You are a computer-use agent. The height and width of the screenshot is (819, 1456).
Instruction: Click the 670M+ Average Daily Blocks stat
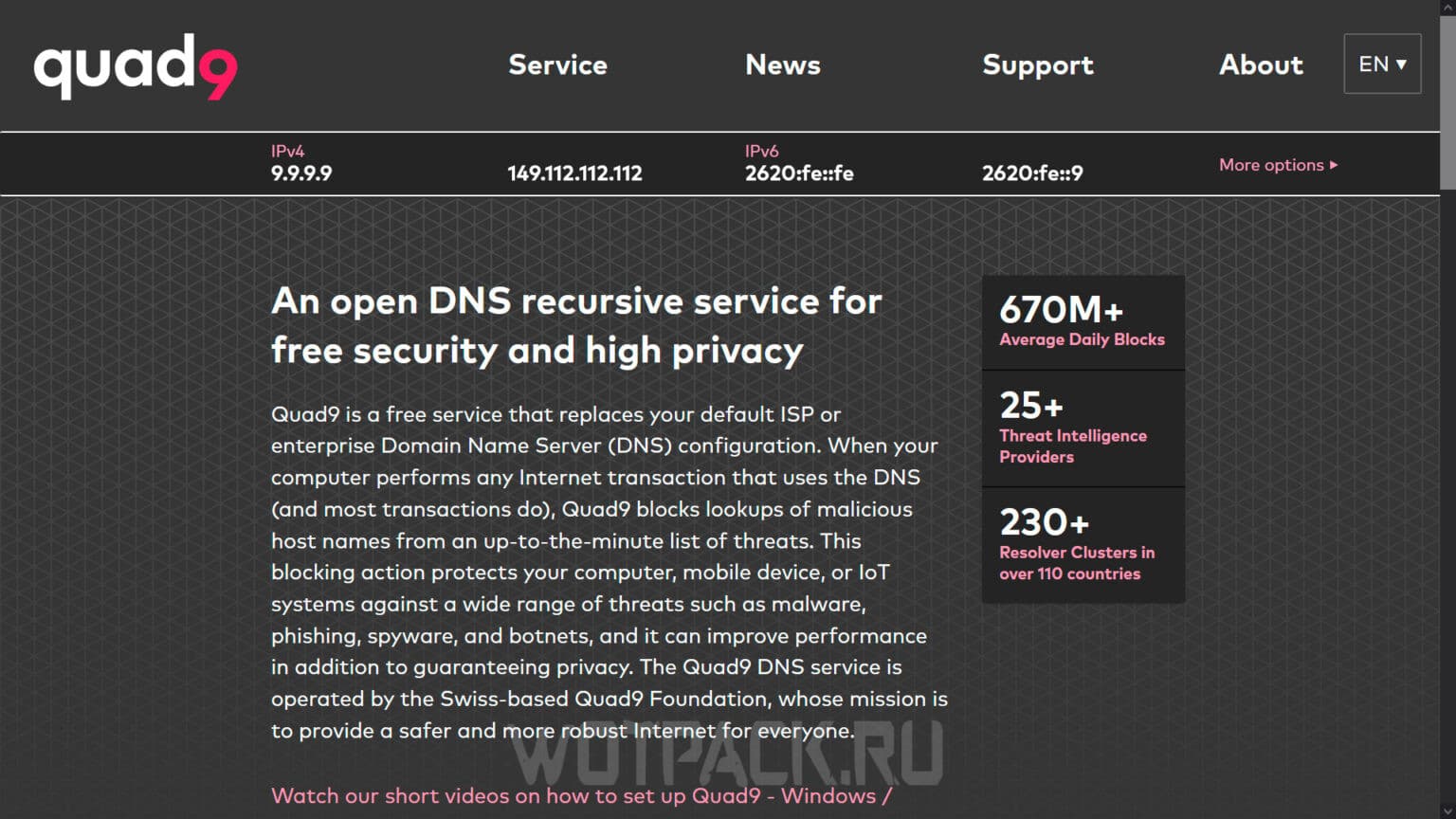click(1083, 320)
